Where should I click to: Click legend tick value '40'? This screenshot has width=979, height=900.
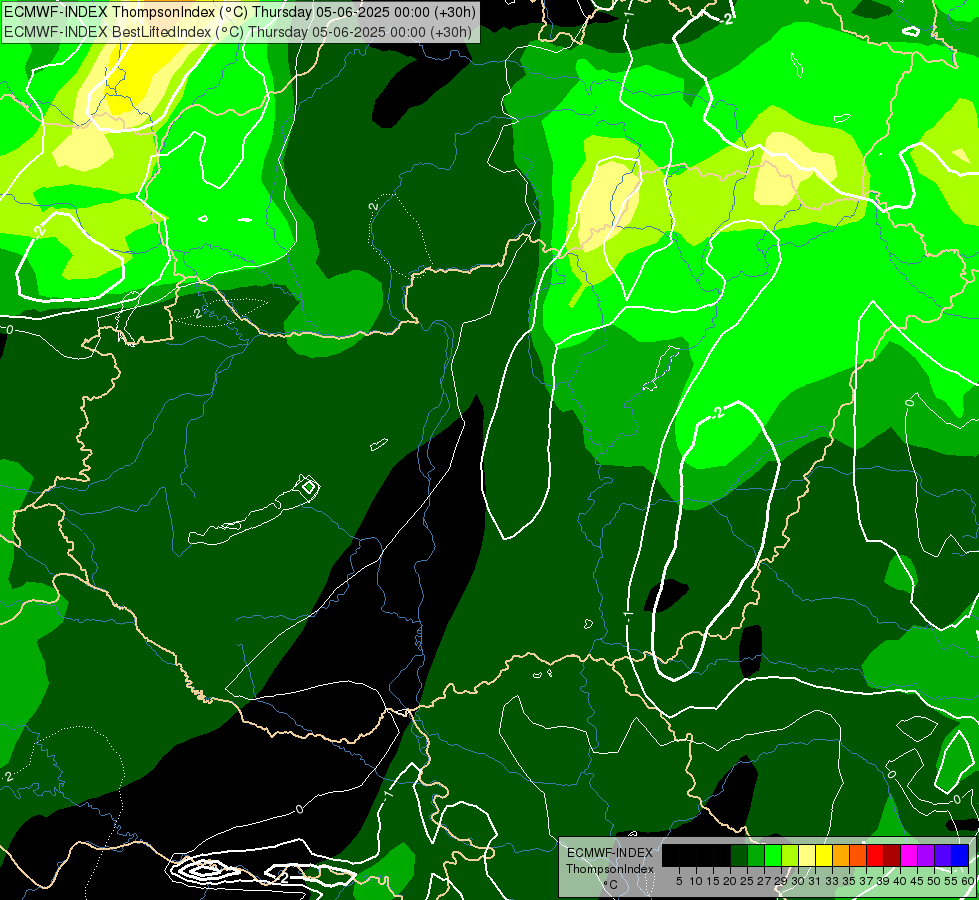pyautogui.click(x=901, y=881)
